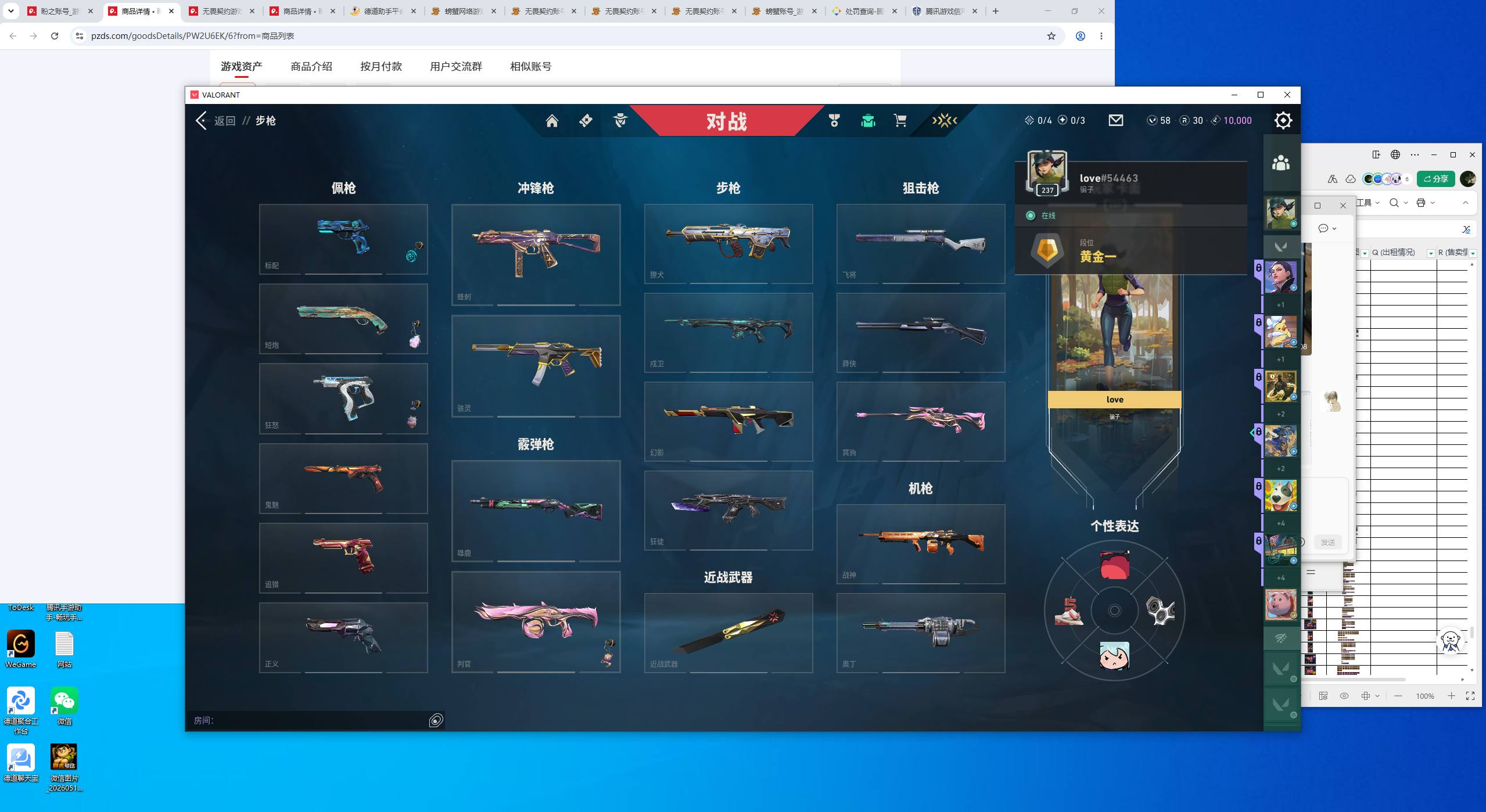
Task: Select the bottom chibi spray in wheel
Action: [1114, 656]
